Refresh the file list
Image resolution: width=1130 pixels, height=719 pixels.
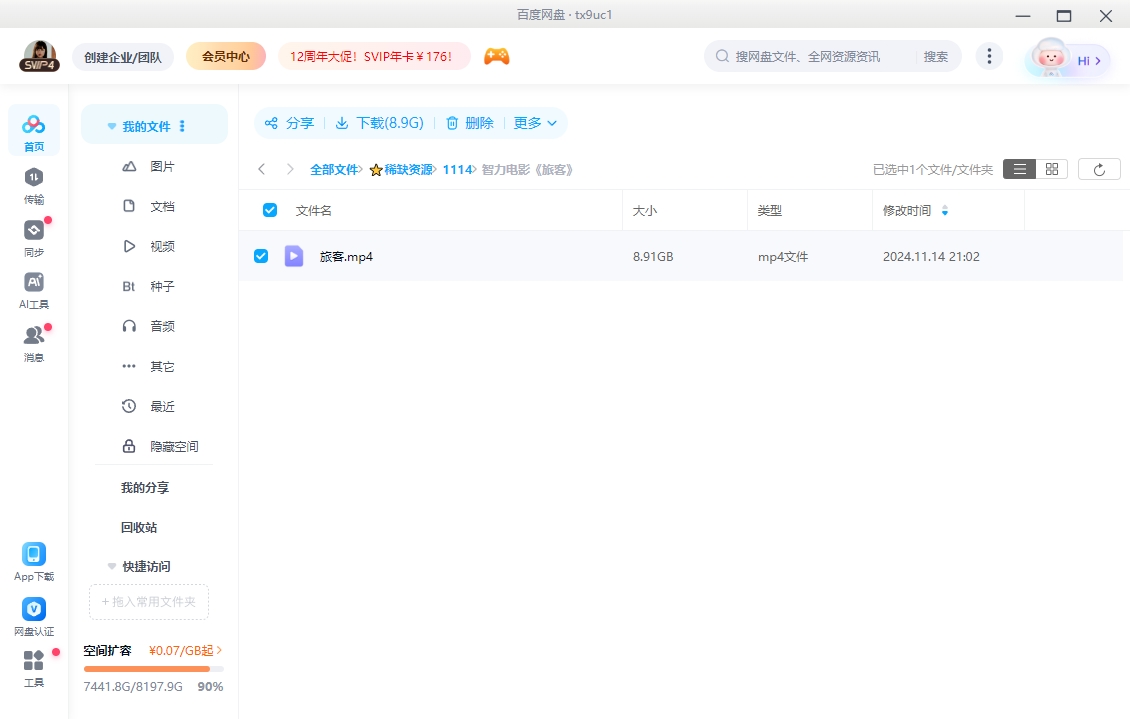(x=1099, y=168)
